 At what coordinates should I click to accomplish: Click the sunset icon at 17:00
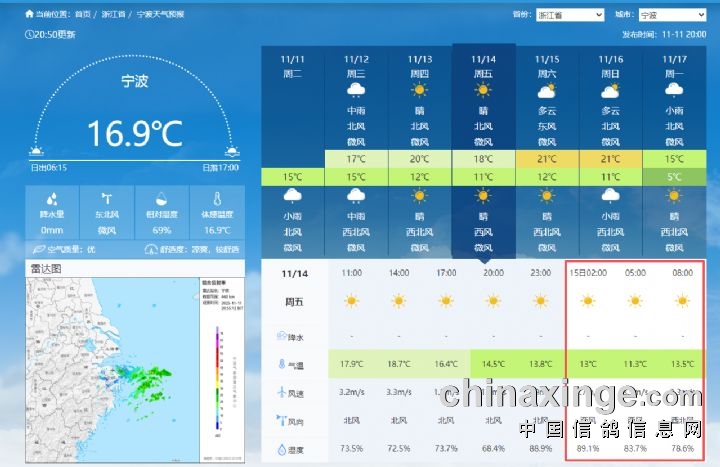231,153
